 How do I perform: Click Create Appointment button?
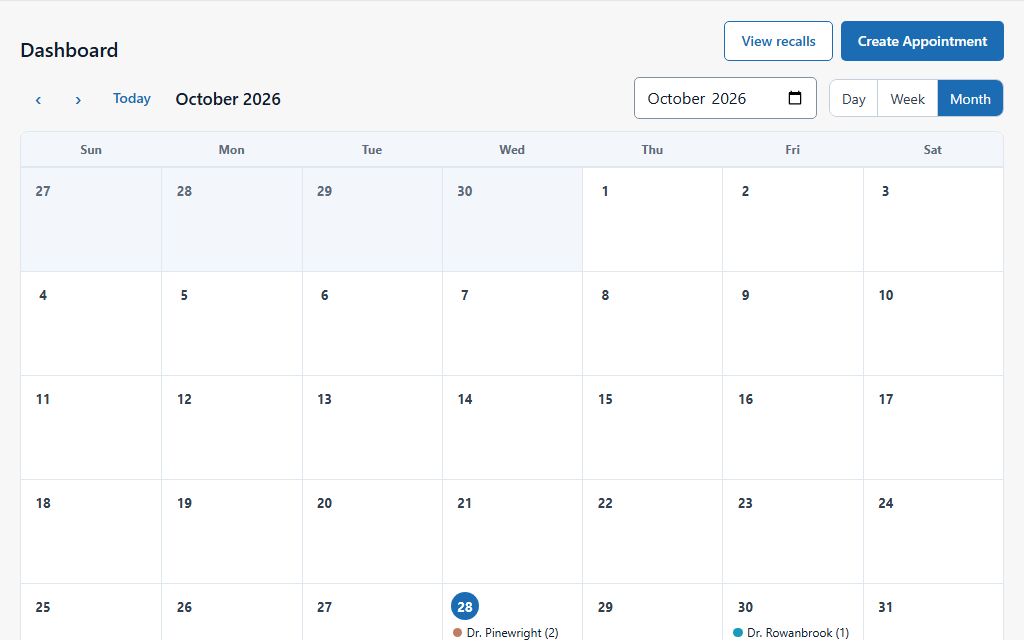pos(922,41)
